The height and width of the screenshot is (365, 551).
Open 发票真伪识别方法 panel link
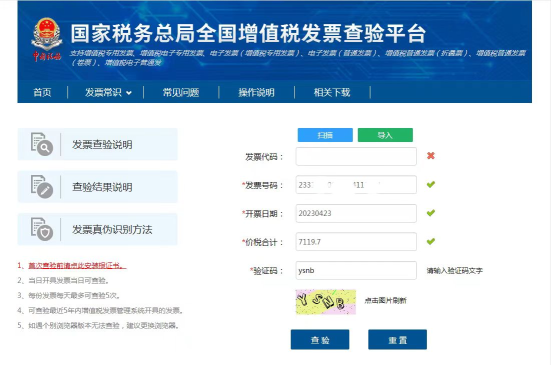click(98, 229)
